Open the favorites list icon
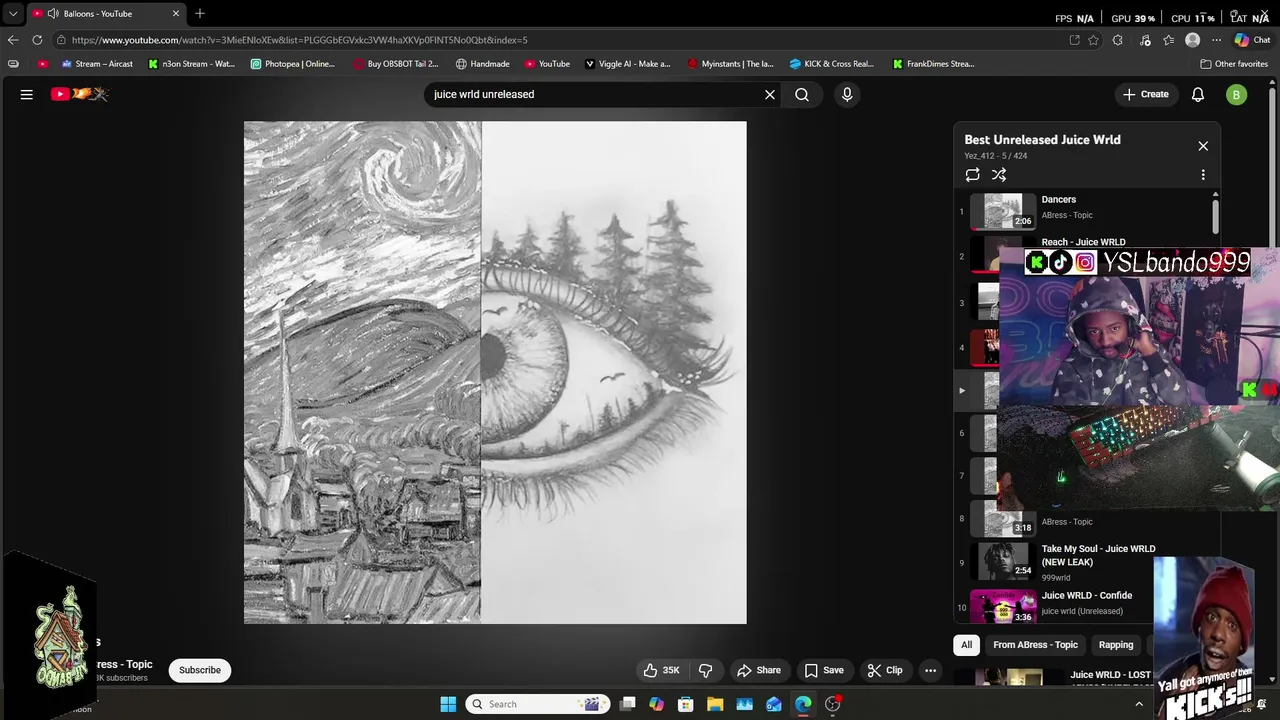 tap(1168, 40)
